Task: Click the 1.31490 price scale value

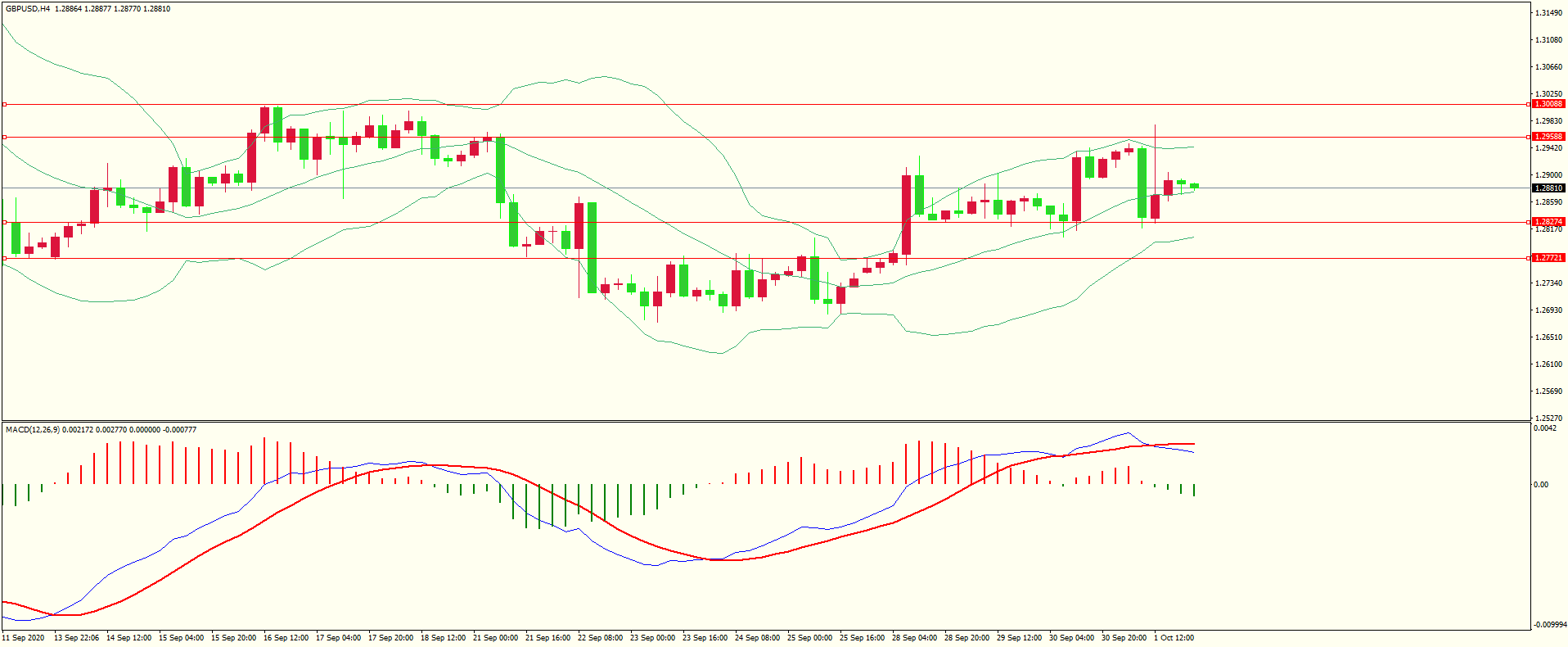Action: click(x=1548, y=13)
